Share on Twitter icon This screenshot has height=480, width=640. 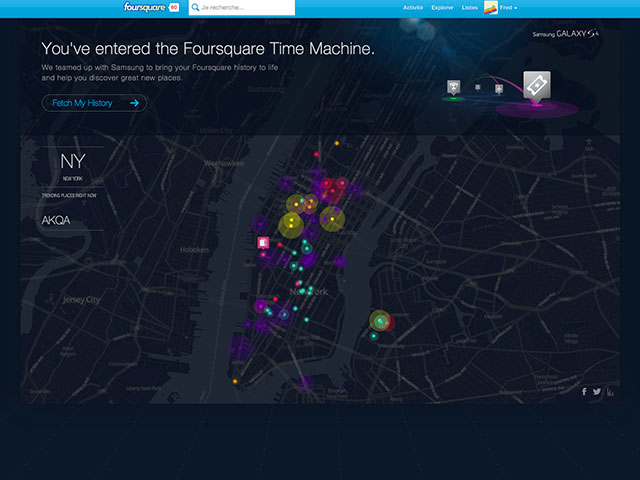[x=597, y=392]
